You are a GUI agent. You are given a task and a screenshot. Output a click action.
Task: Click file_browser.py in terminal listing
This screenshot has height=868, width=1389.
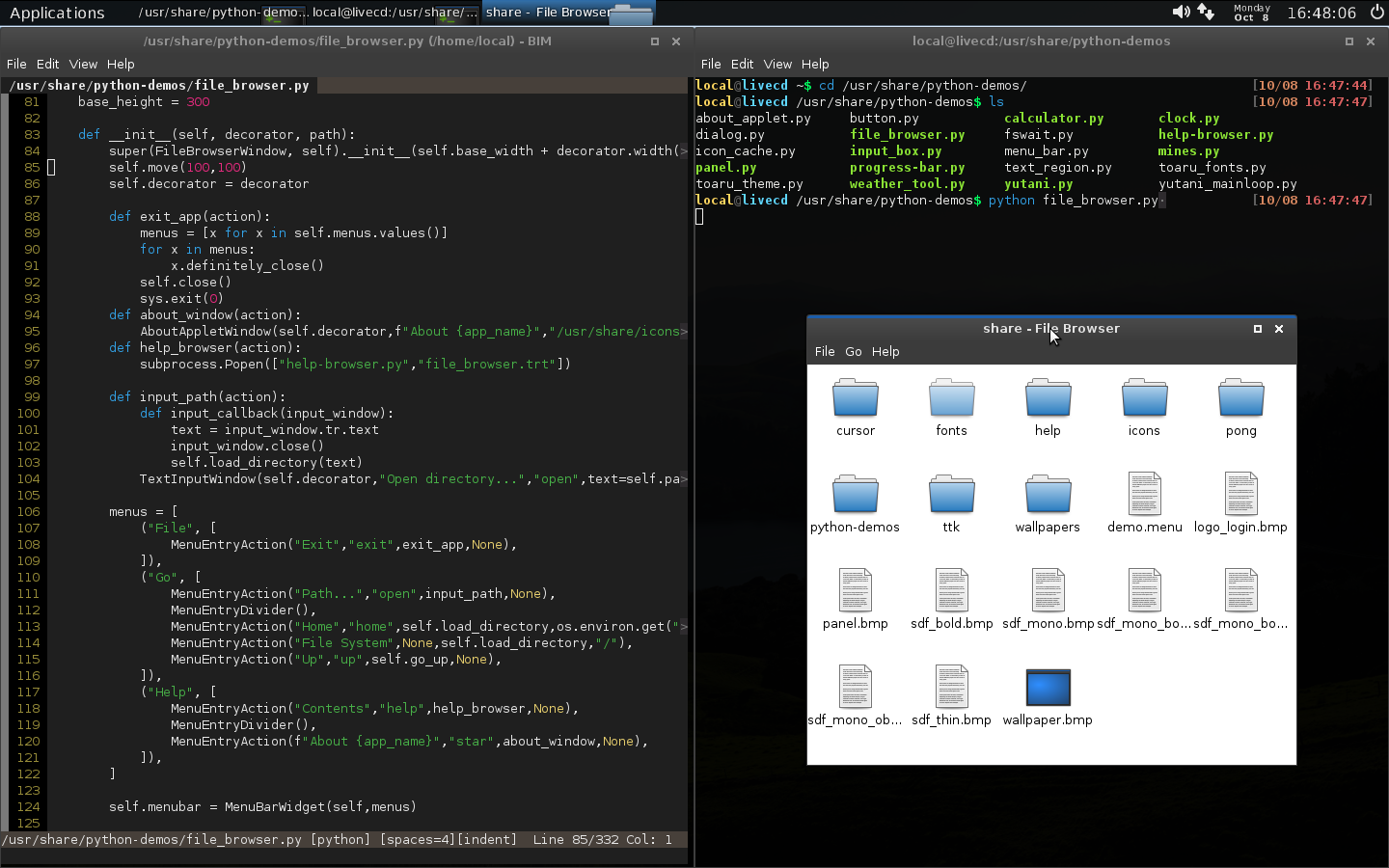point(907,134)
